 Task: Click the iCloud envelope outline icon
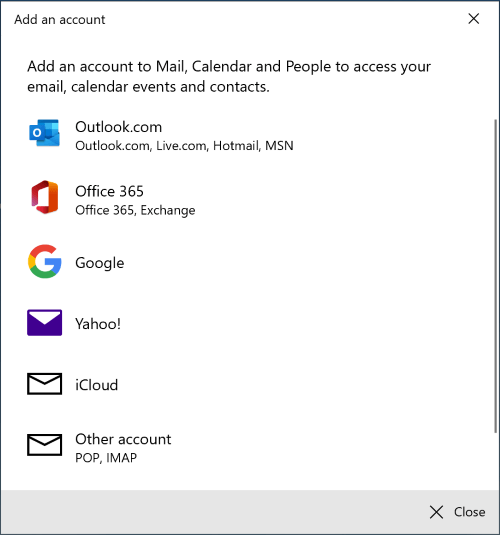45,384
